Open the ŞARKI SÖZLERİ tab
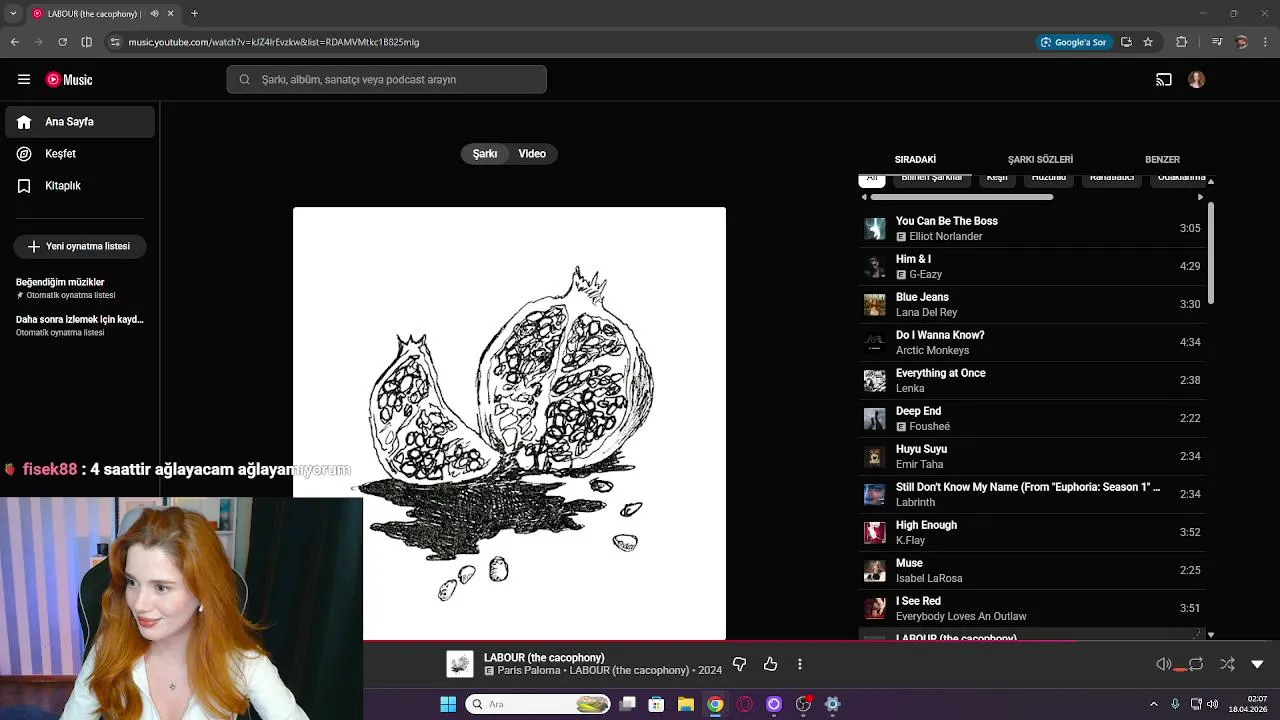 click(x=1040, y=160)
